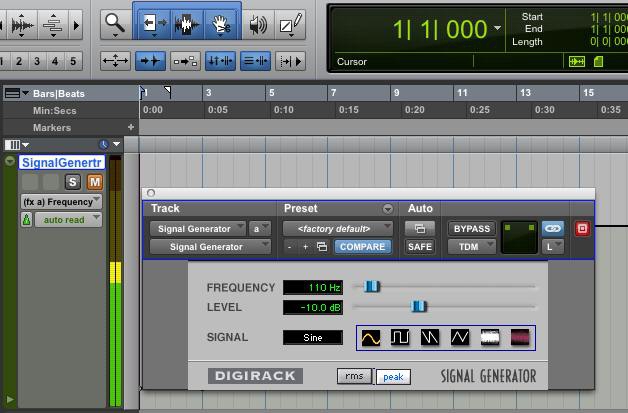628x413 pixels.
Task: Click horizontal zoom in arrow
Action: (76, 25)
